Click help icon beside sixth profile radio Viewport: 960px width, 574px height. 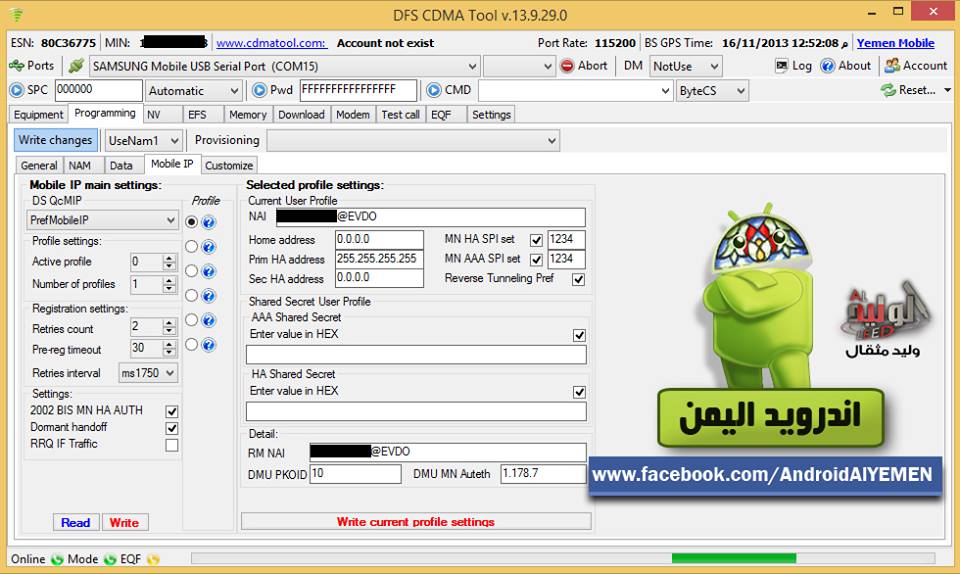click(209, 345)
